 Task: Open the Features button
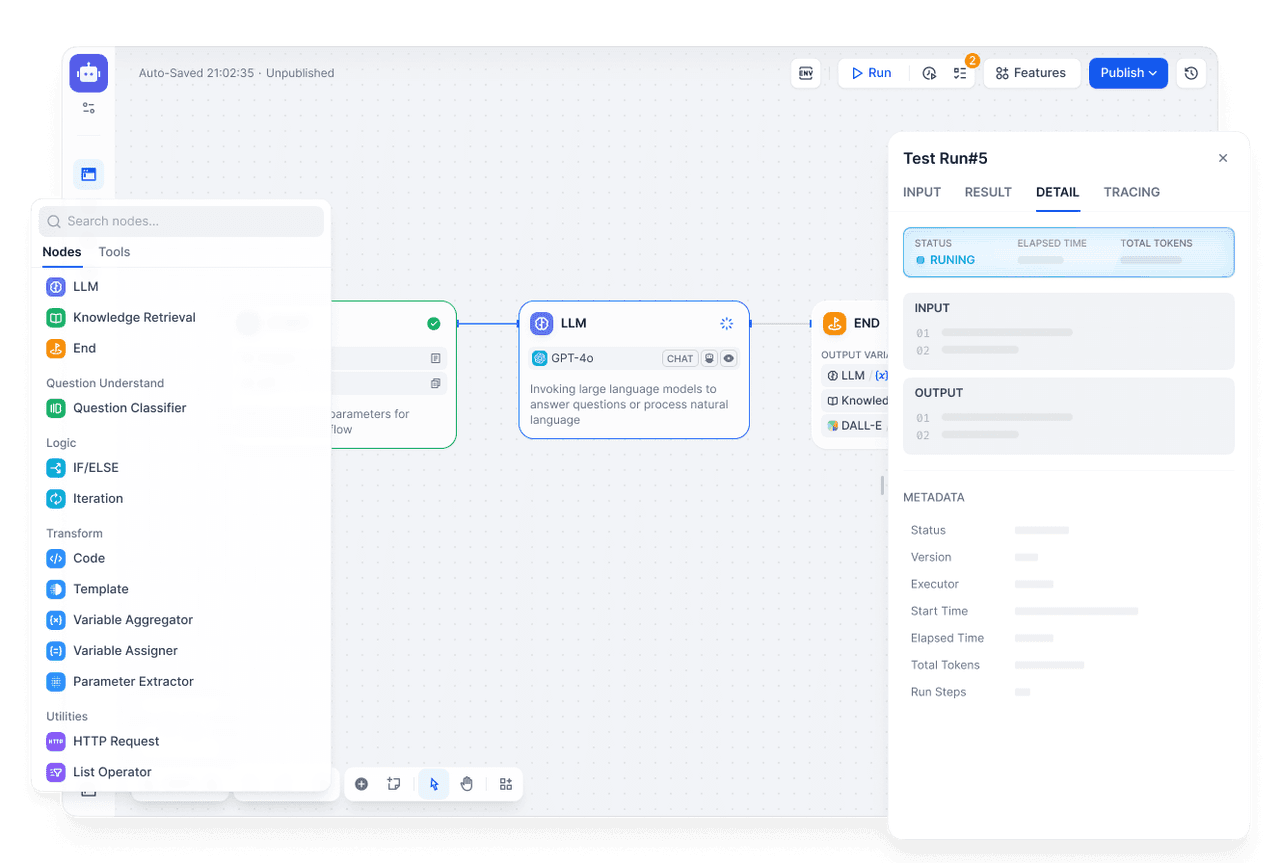tap(1031, 73)
